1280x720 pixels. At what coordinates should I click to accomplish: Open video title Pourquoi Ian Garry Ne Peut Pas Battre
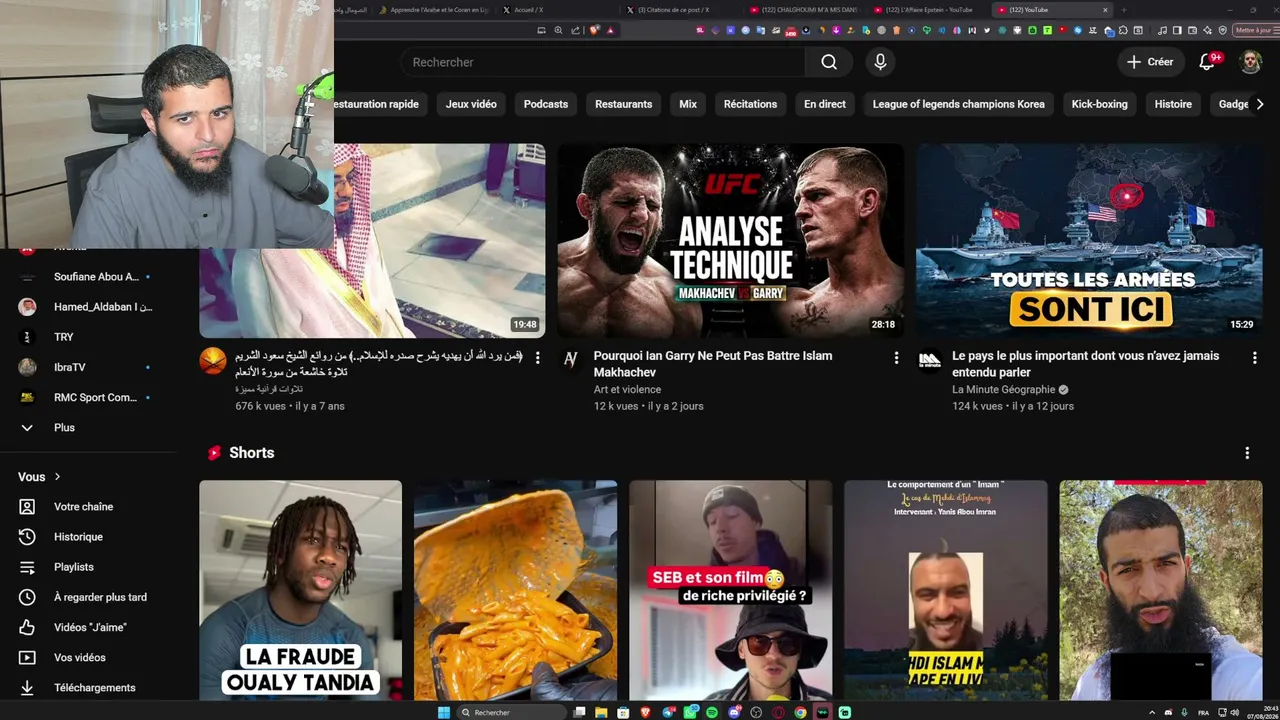[x=713, y=364]
